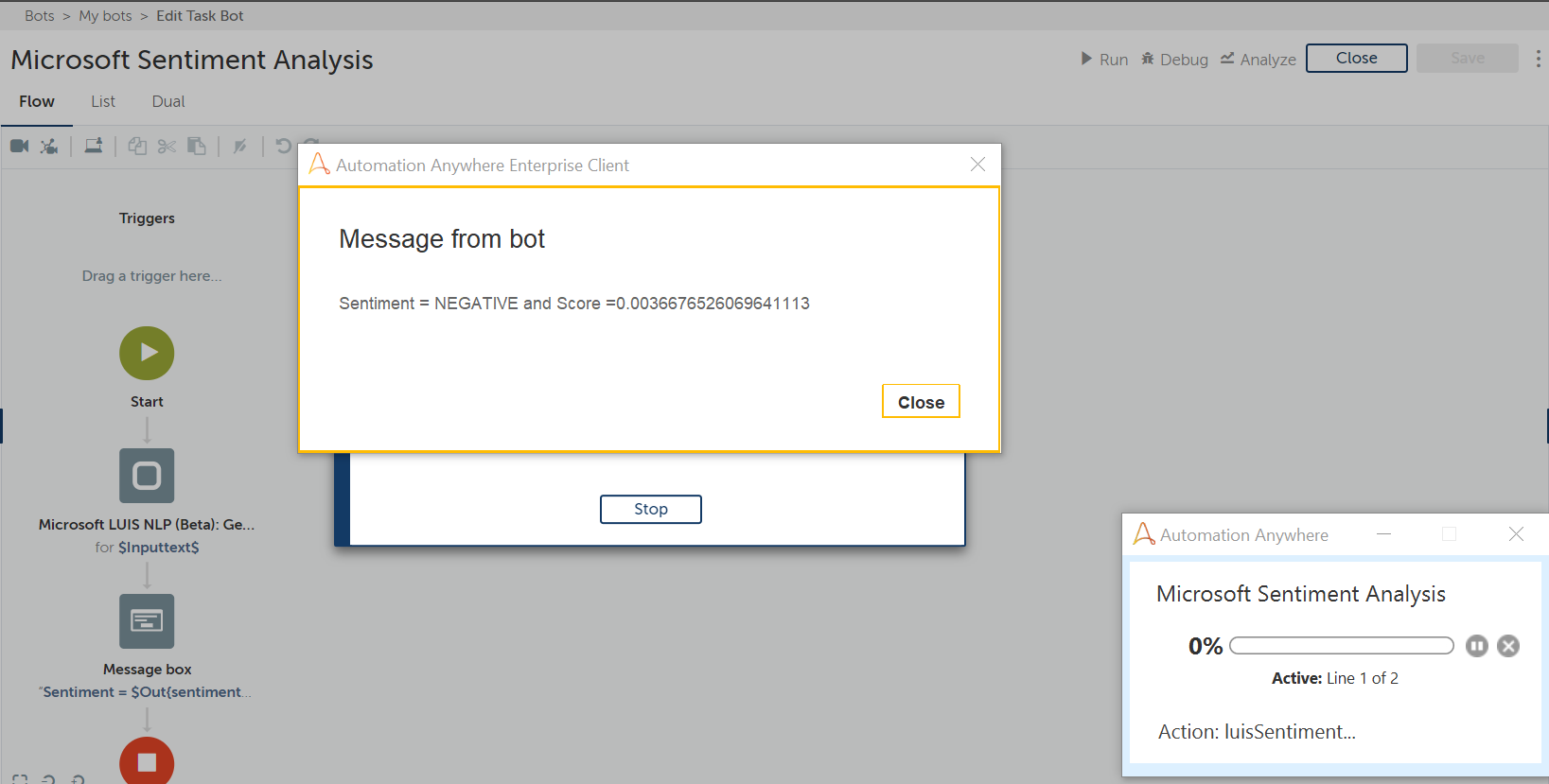Minimize the Automation Anywhere progress window

[x=1383, y=534]
